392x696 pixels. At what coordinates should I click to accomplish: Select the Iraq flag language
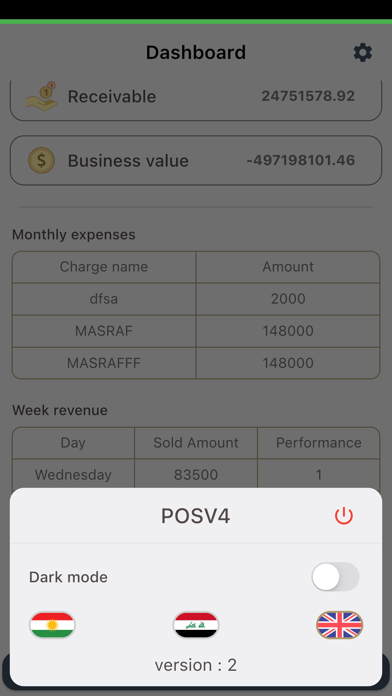tap(196, 625)
